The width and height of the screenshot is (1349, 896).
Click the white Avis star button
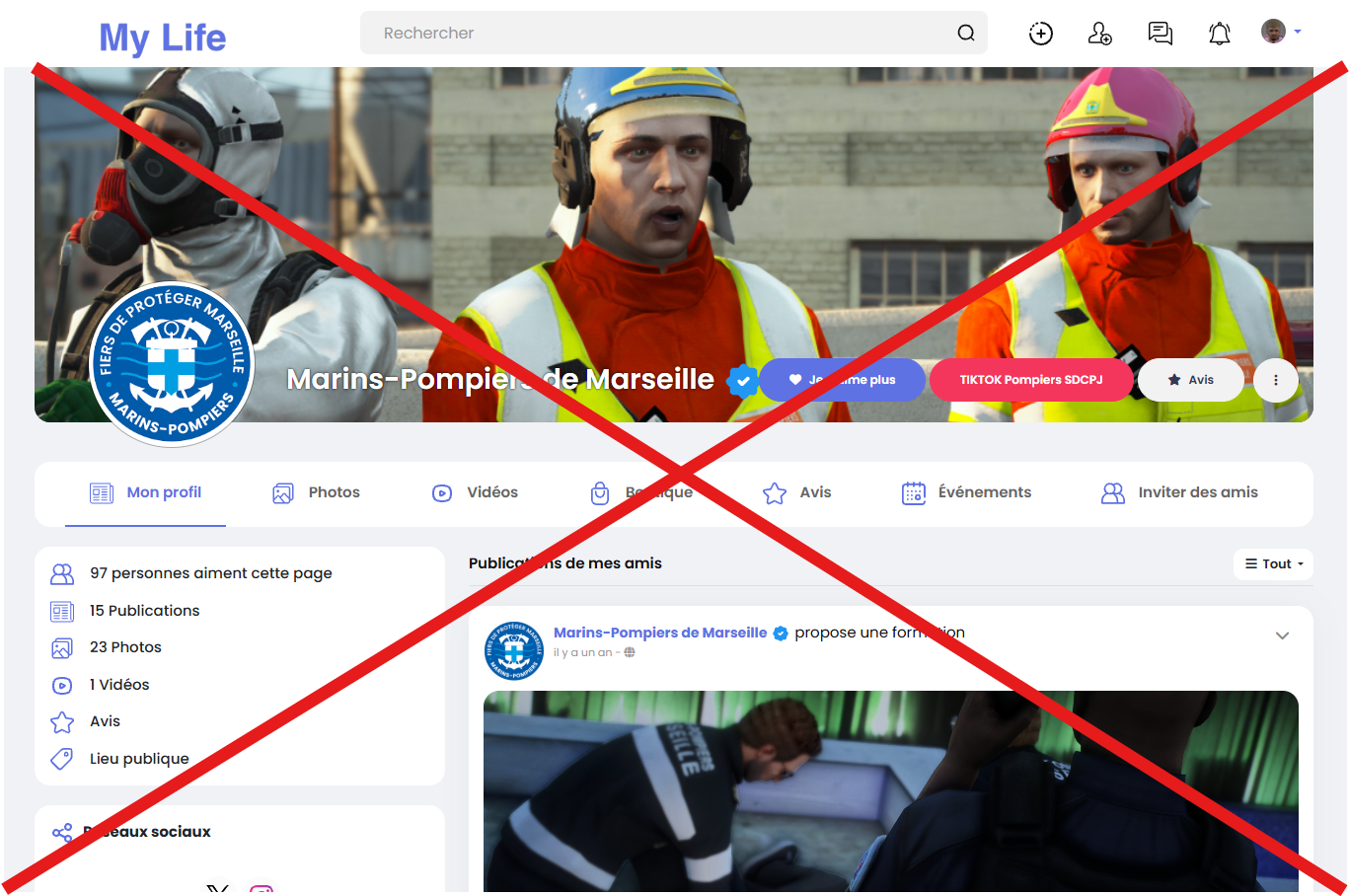click(x=1190, y=380)
